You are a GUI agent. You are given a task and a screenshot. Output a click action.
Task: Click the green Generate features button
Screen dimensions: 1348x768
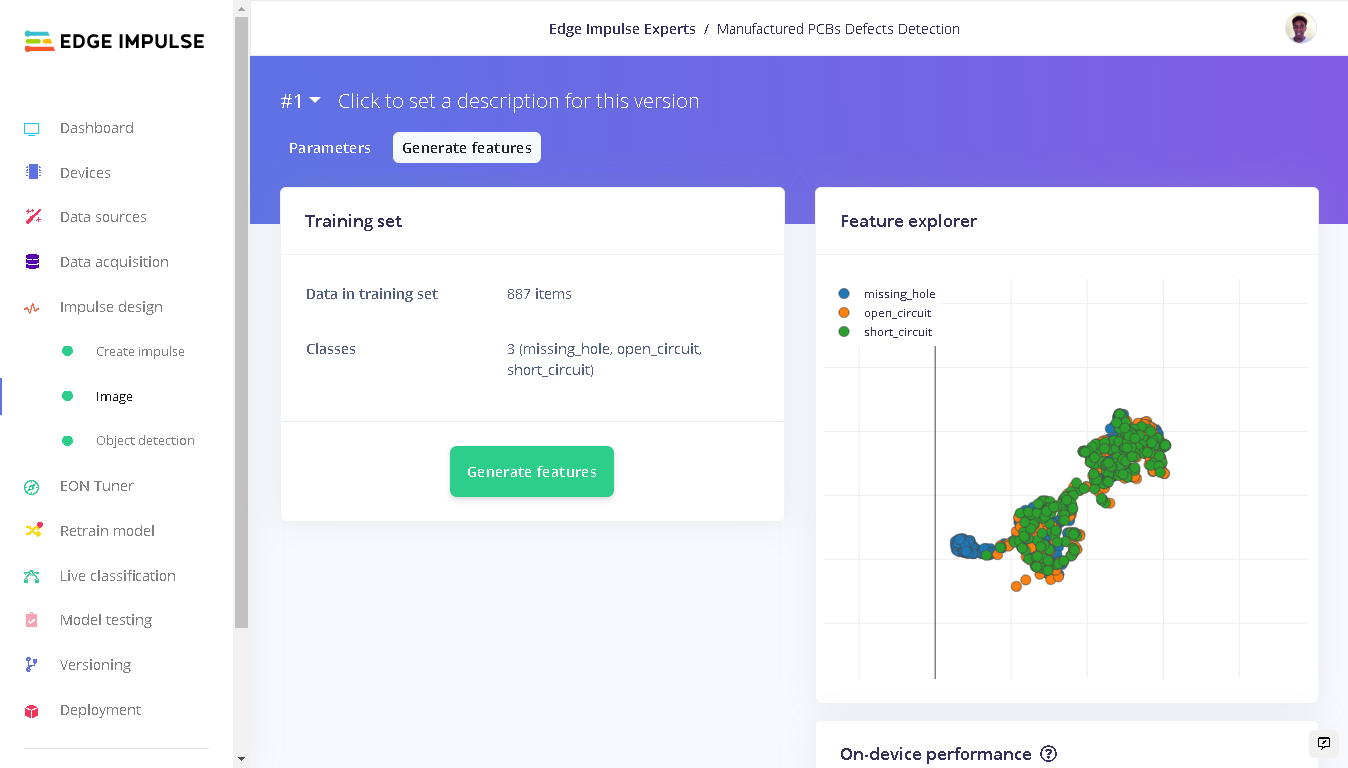[x=532, y=472]
